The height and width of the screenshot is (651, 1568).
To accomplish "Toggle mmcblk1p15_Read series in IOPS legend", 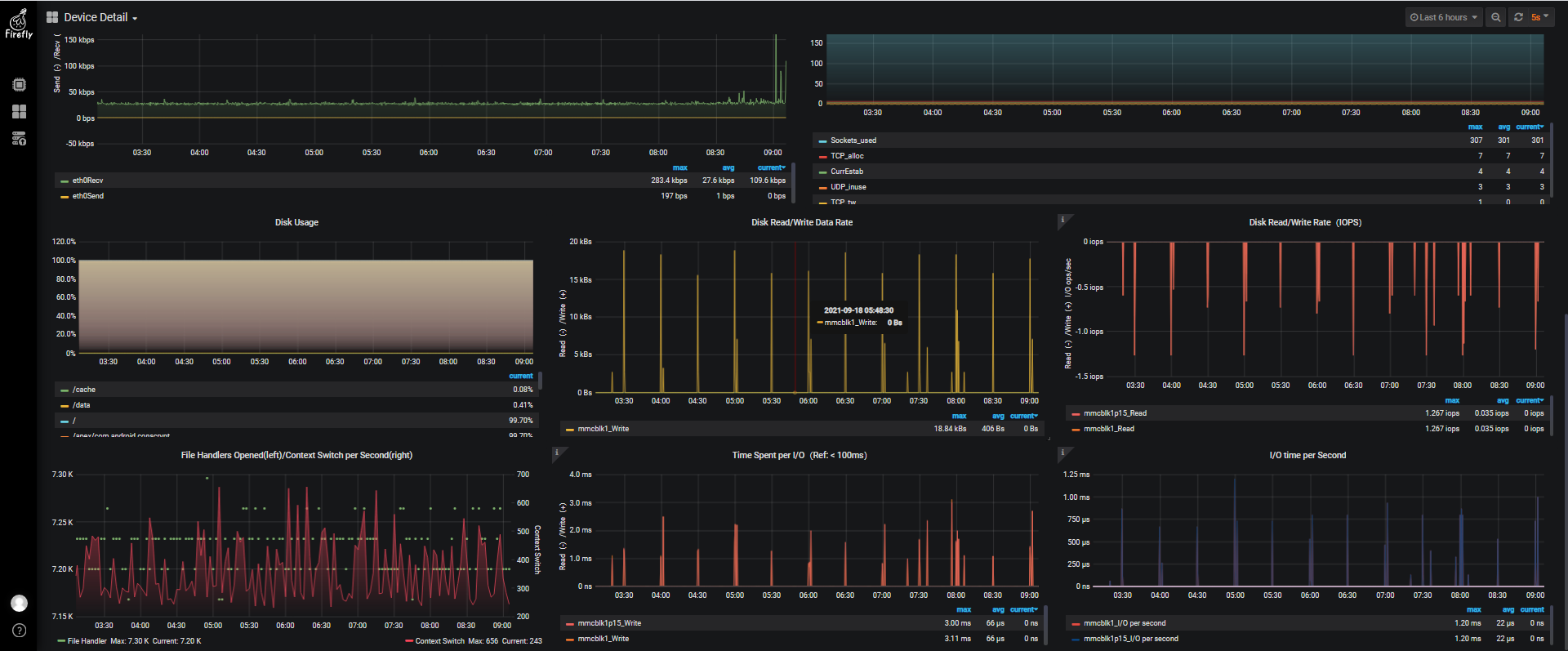I will [x=1115, y=413].
